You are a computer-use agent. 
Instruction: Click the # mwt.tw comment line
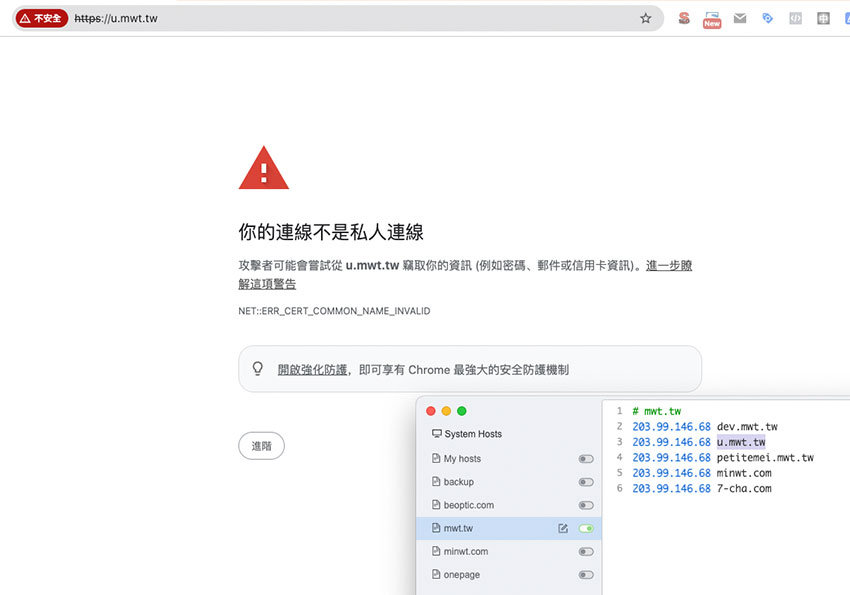[x=656, y=411]
